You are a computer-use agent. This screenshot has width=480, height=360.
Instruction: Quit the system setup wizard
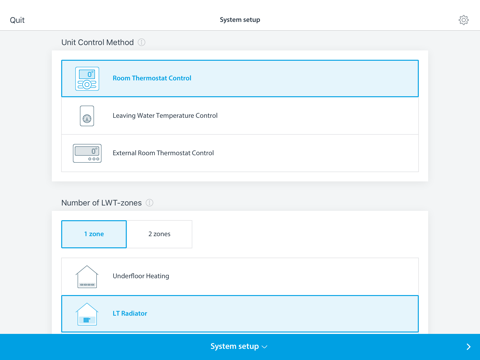(17, 20)
